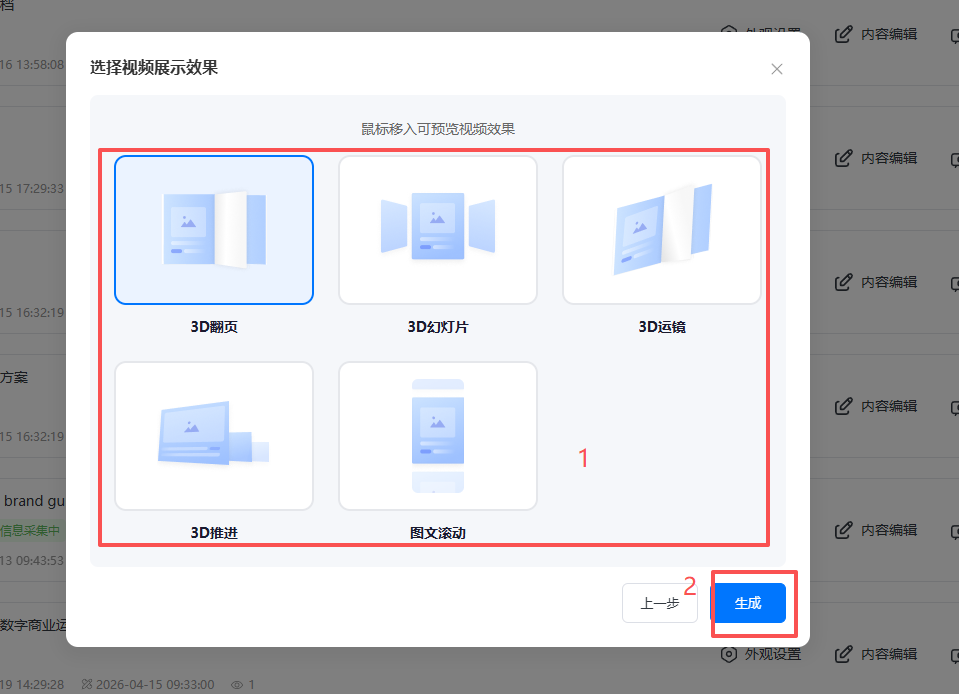959x694 pixels.
Task: Open 内容编辑 in the bottom row
Action: pyautogui.click(x=844, y=654)
